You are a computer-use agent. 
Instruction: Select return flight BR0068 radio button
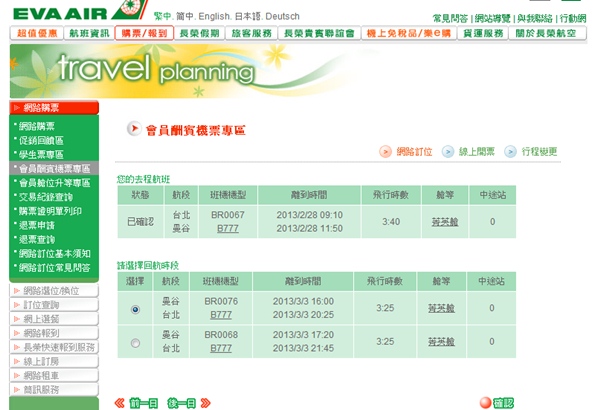135,343
